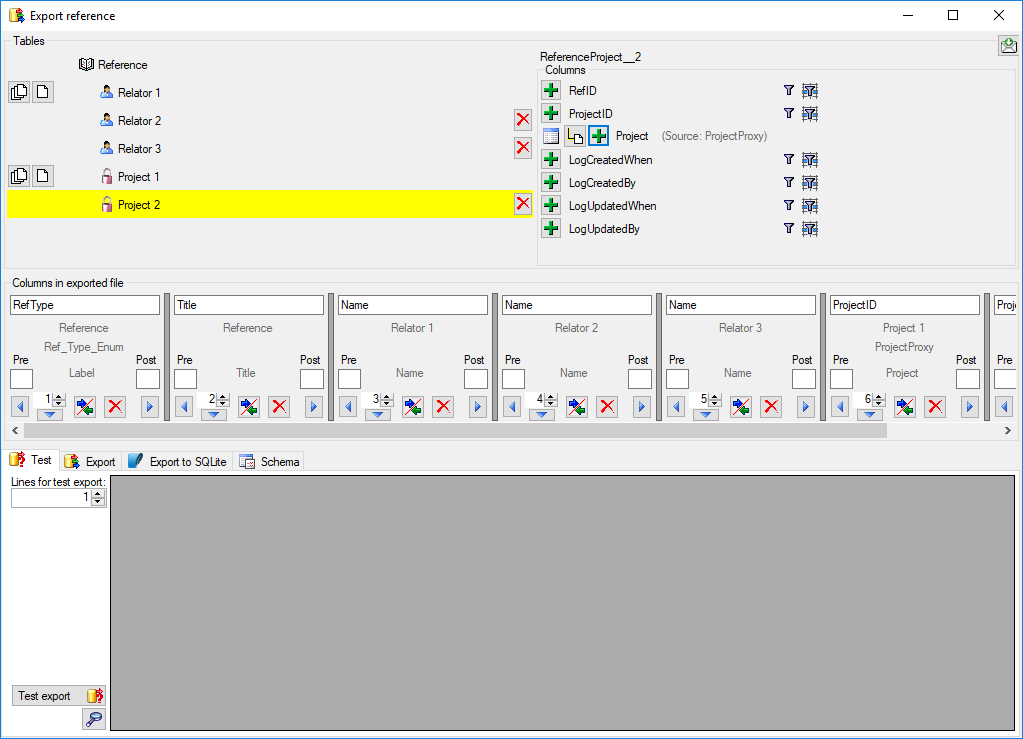Add new page icon beside Relator 1
The height and width of the screenshot is (739, 1023).
tap(43, 92)
